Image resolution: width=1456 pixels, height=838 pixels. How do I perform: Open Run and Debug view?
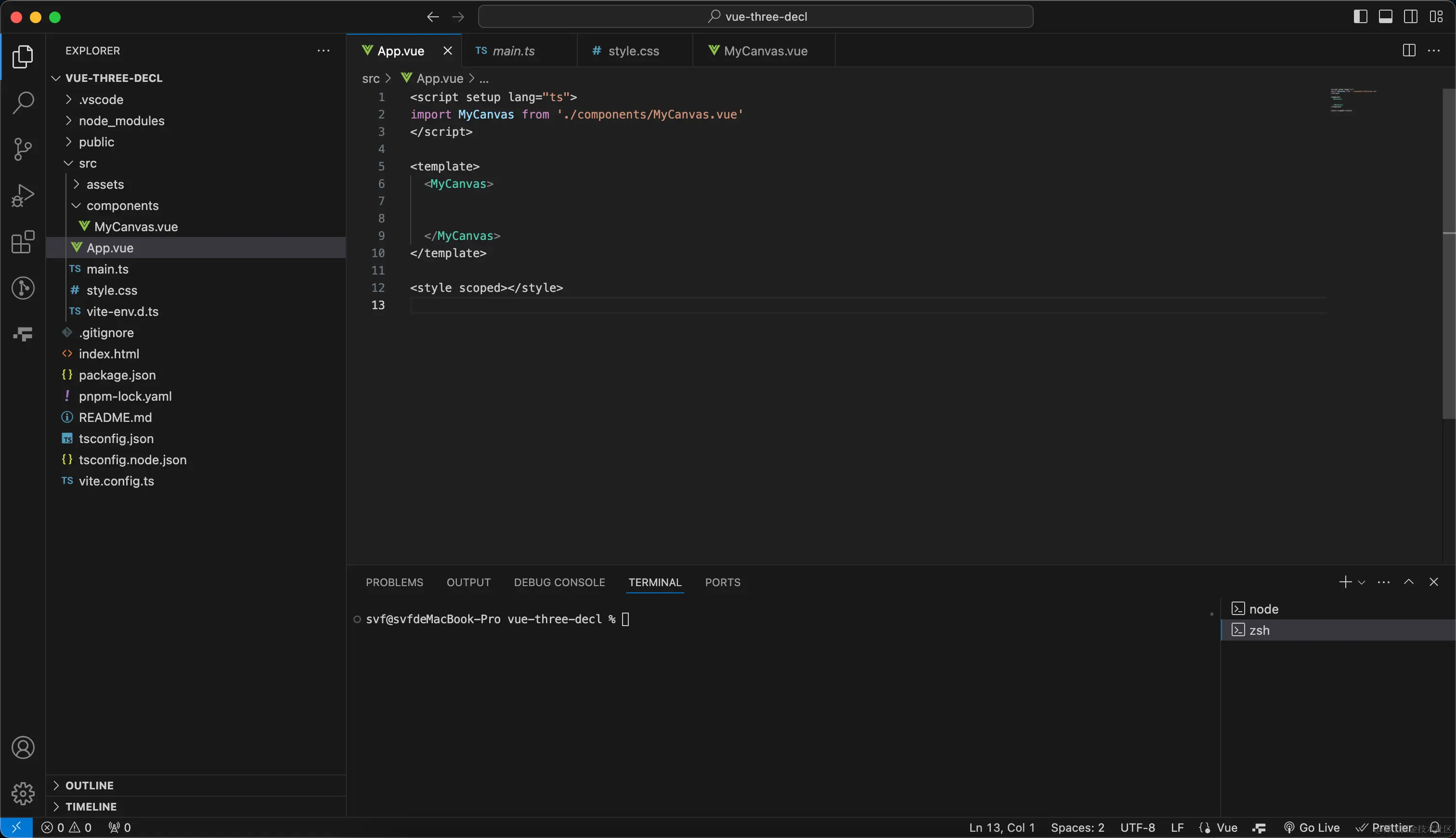tap(23, 196)
